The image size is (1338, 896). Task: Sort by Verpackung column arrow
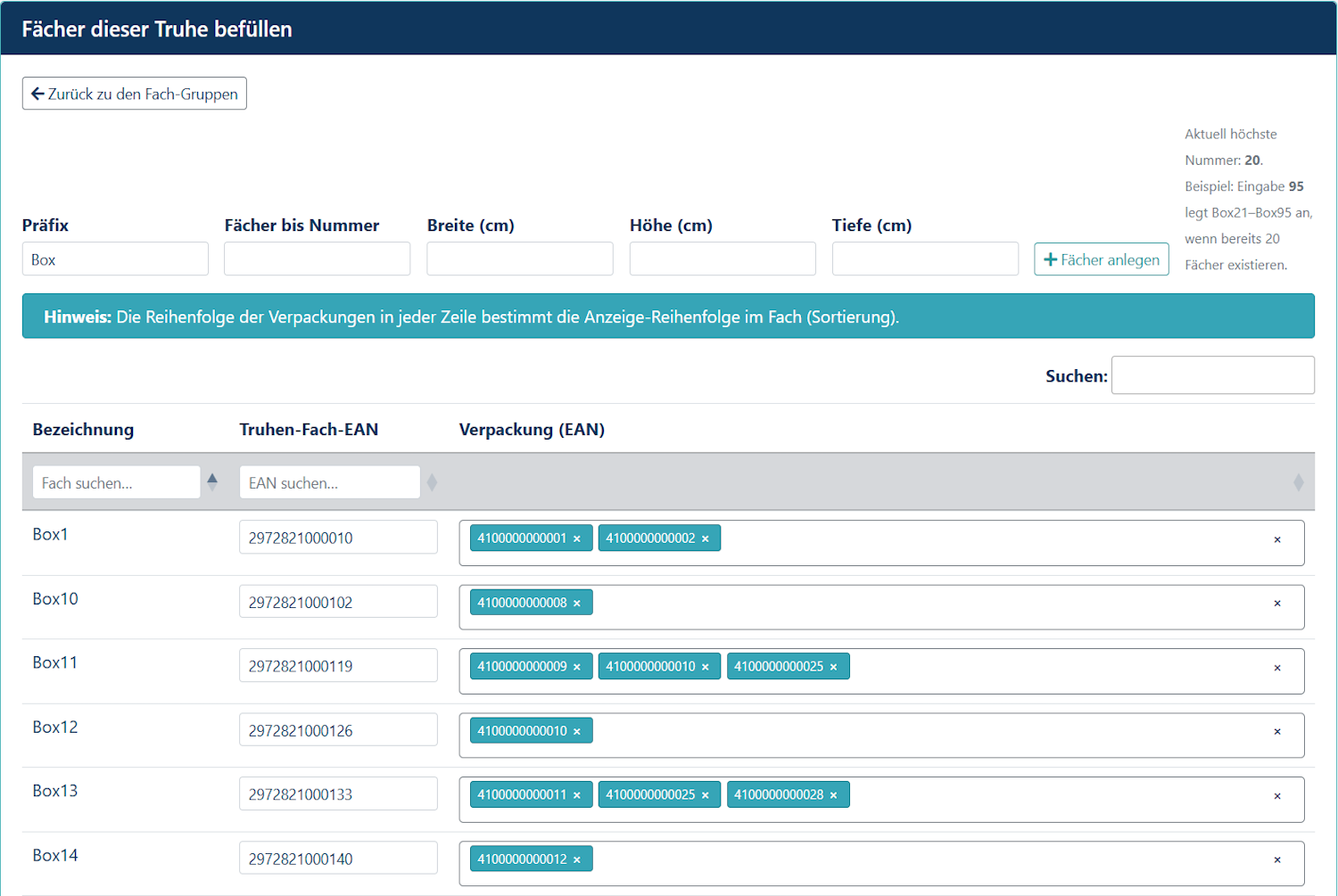tap(1298, 482)
